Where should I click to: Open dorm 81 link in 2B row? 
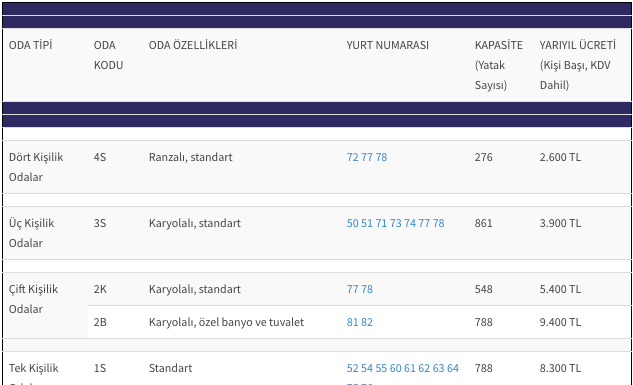point(352,322)
